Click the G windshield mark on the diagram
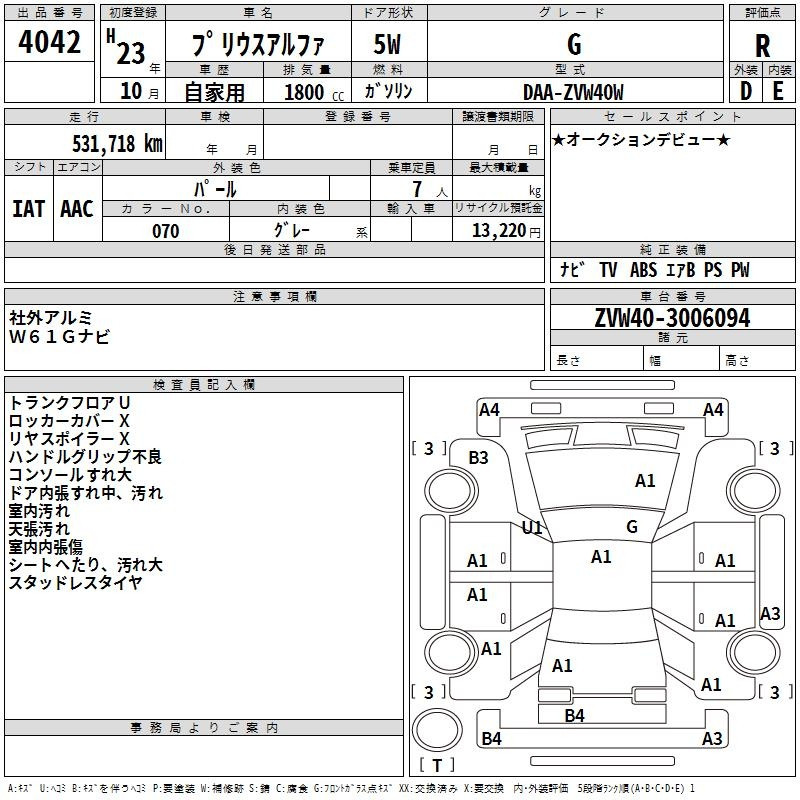The width and height of the screenshot is (800, 800). point(632,527)
